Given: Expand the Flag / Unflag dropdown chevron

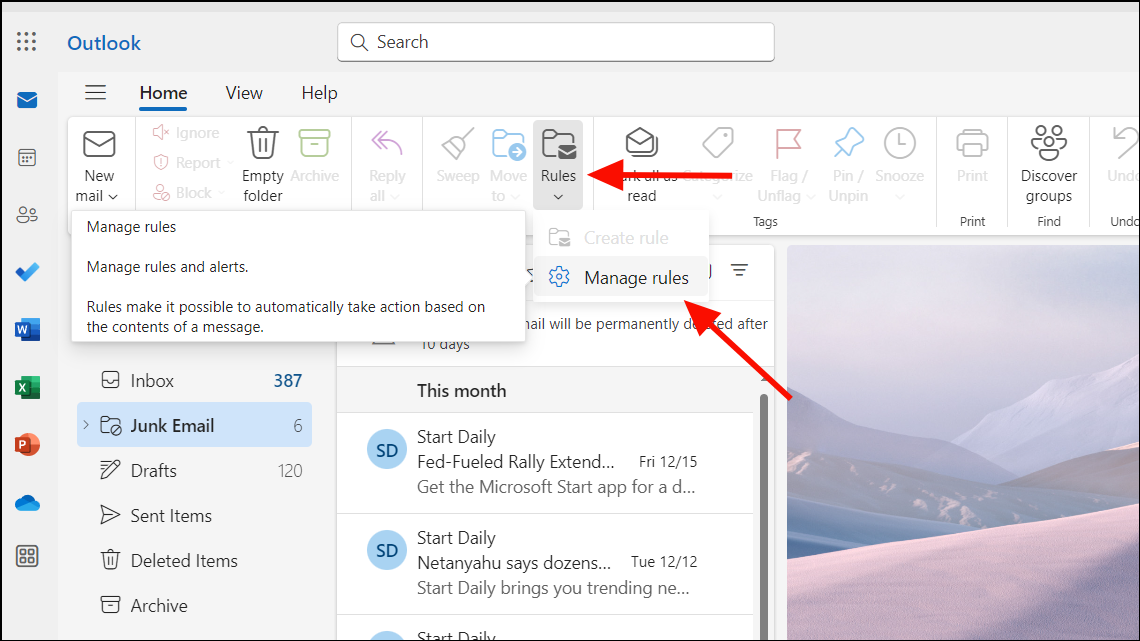Looking at the screenshot, I should pos(811,196).
